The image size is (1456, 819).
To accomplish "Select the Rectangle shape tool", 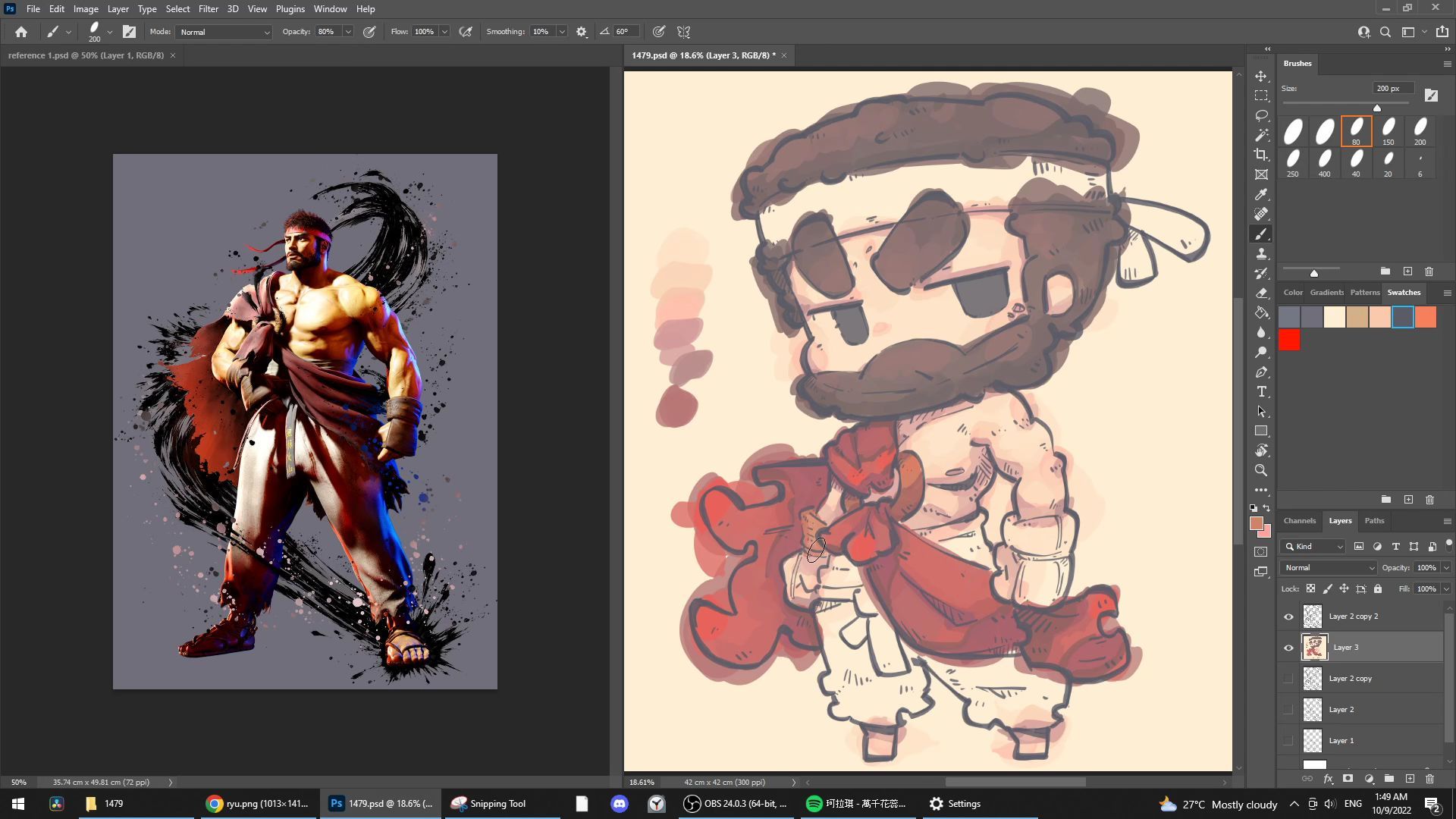I will click(x=1261, y=431).
